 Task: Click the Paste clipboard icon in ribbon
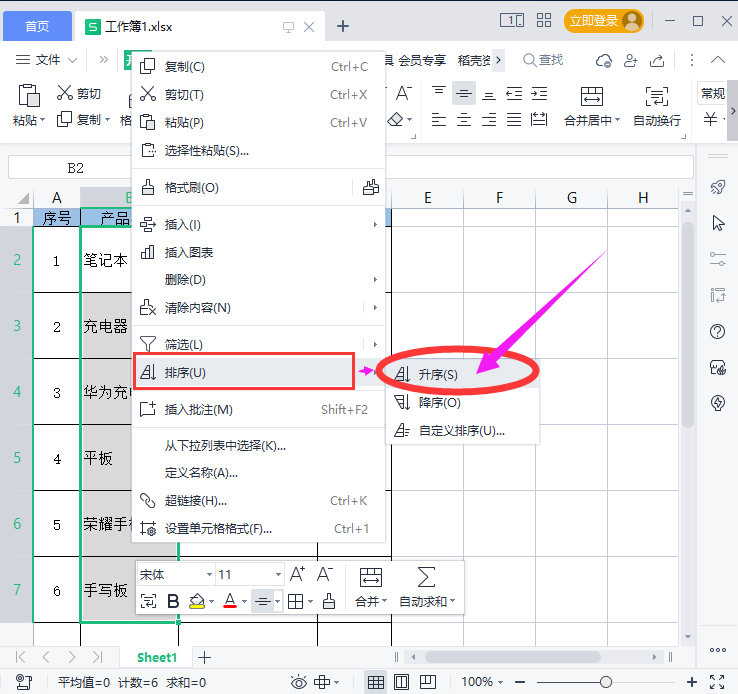[29, 96]
